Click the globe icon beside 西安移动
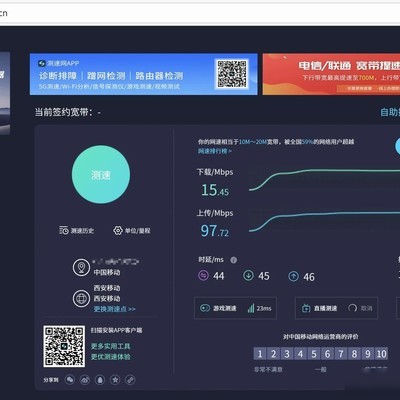The width and height of the screenshot is (400, 400). [x=81, y=298]
